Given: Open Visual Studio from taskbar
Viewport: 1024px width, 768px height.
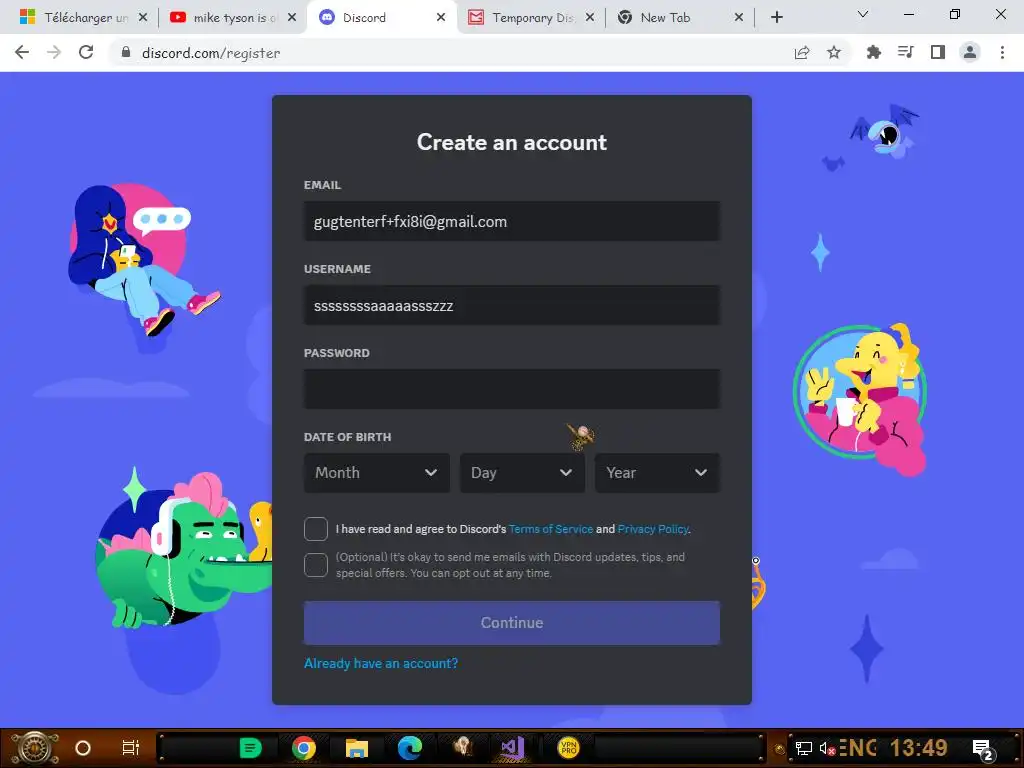Looking at the screenshot, I should click(513, 748).
